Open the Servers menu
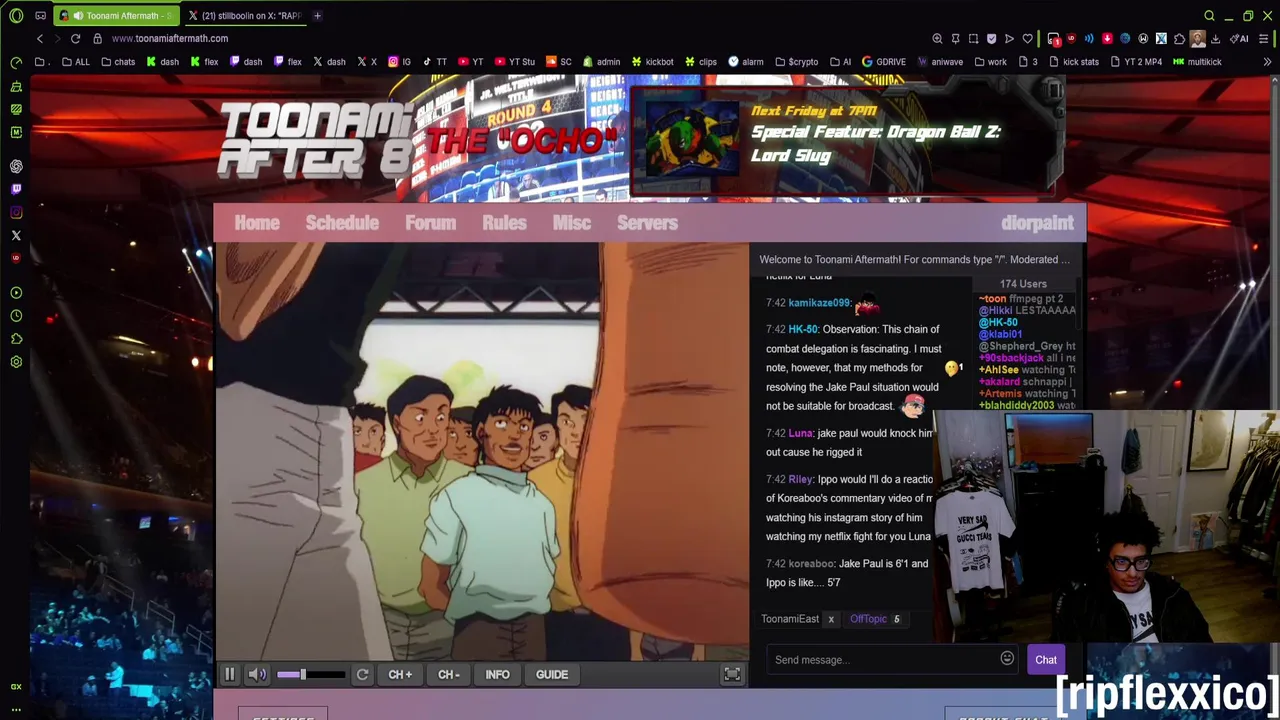1280x720 pixels. (x=647, y=223)
